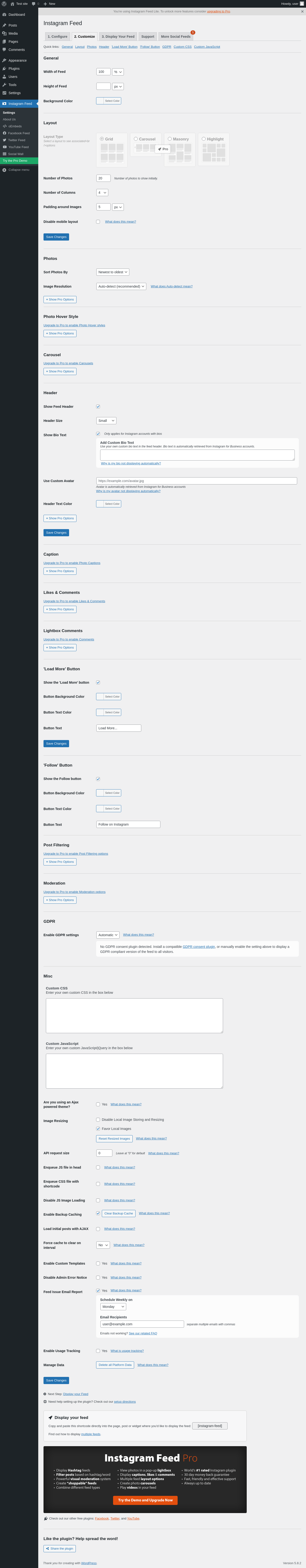The image size is (306, 1568).
Task: Open the upgrading to Pro link in the top notice
Action: pos(219,11)
